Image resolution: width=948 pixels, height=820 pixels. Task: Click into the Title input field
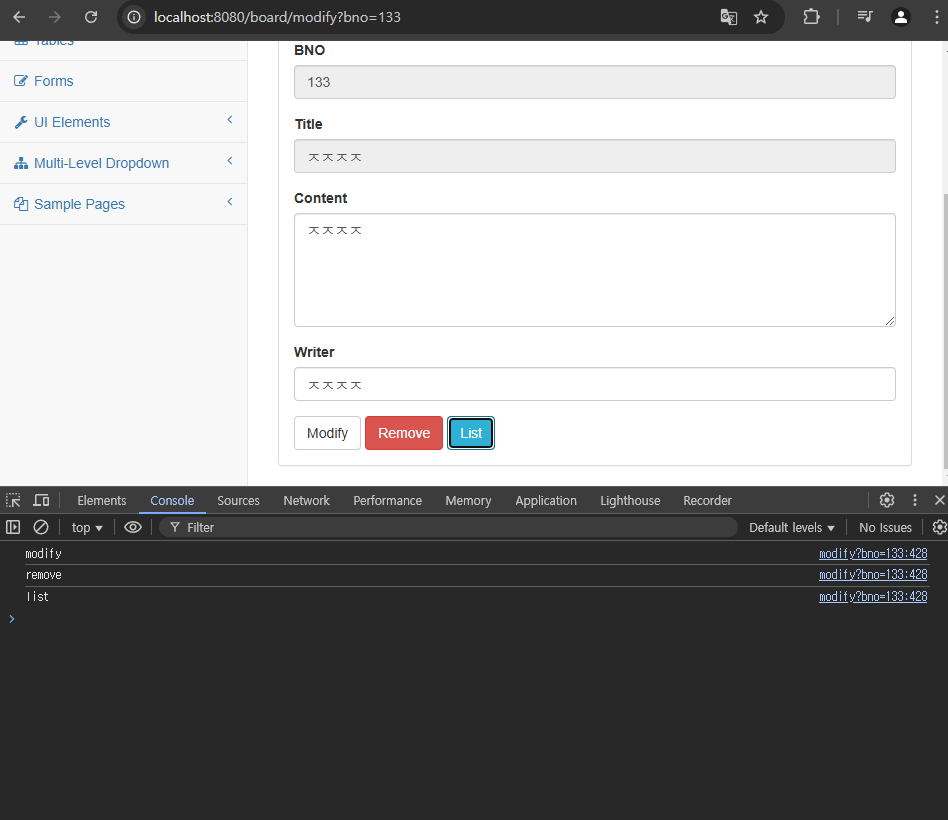594,157
